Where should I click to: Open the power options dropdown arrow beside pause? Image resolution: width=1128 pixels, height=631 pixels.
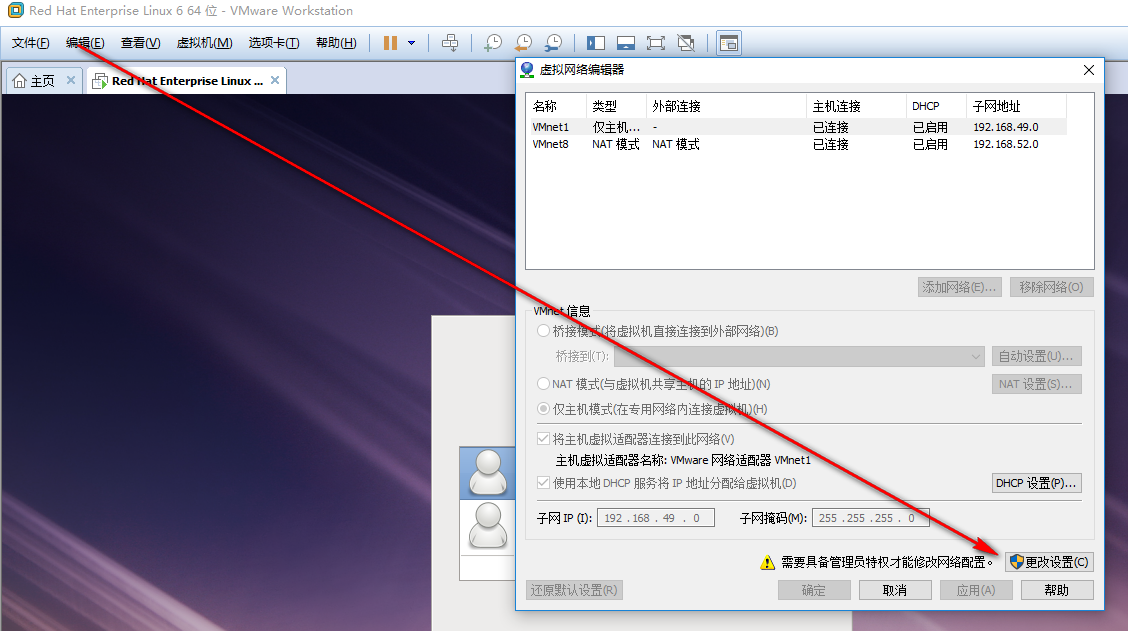tap(411, 43)
